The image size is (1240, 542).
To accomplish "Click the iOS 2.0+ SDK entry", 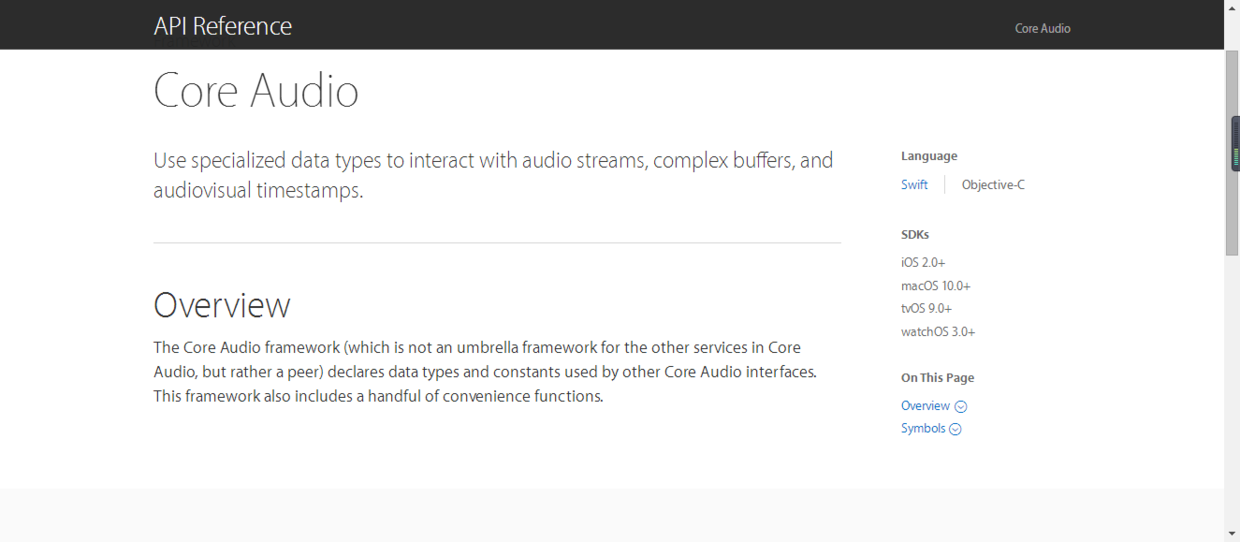I will coord(923,262).
